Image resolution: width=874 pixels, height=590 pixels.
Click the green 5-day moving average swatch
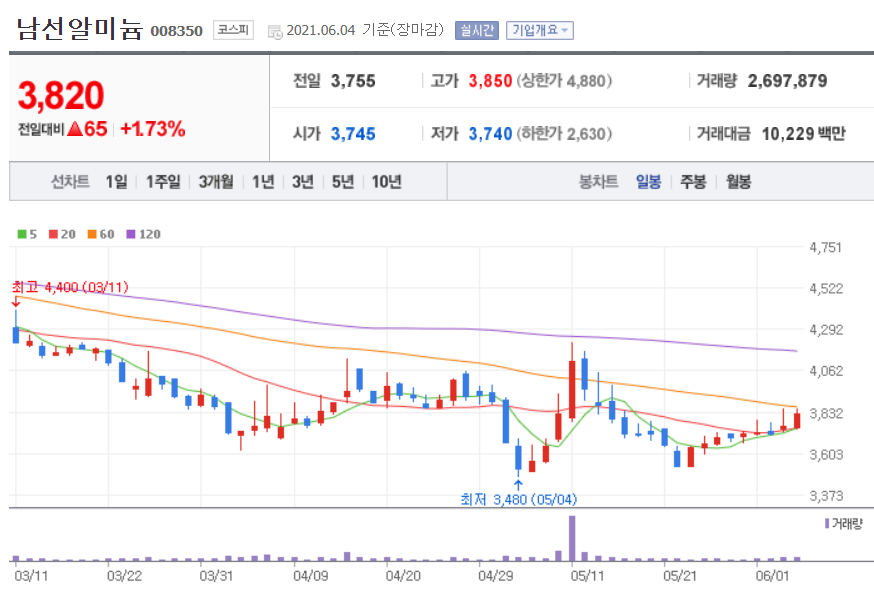[x=22, y=234]
